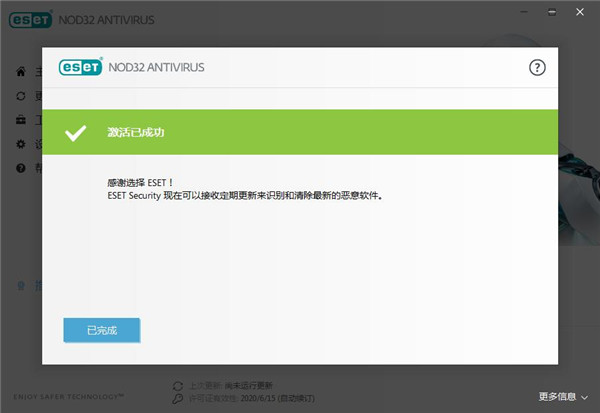Click the 已完成 button
This screenshot has height=413, width=600.
pos(101,330)
